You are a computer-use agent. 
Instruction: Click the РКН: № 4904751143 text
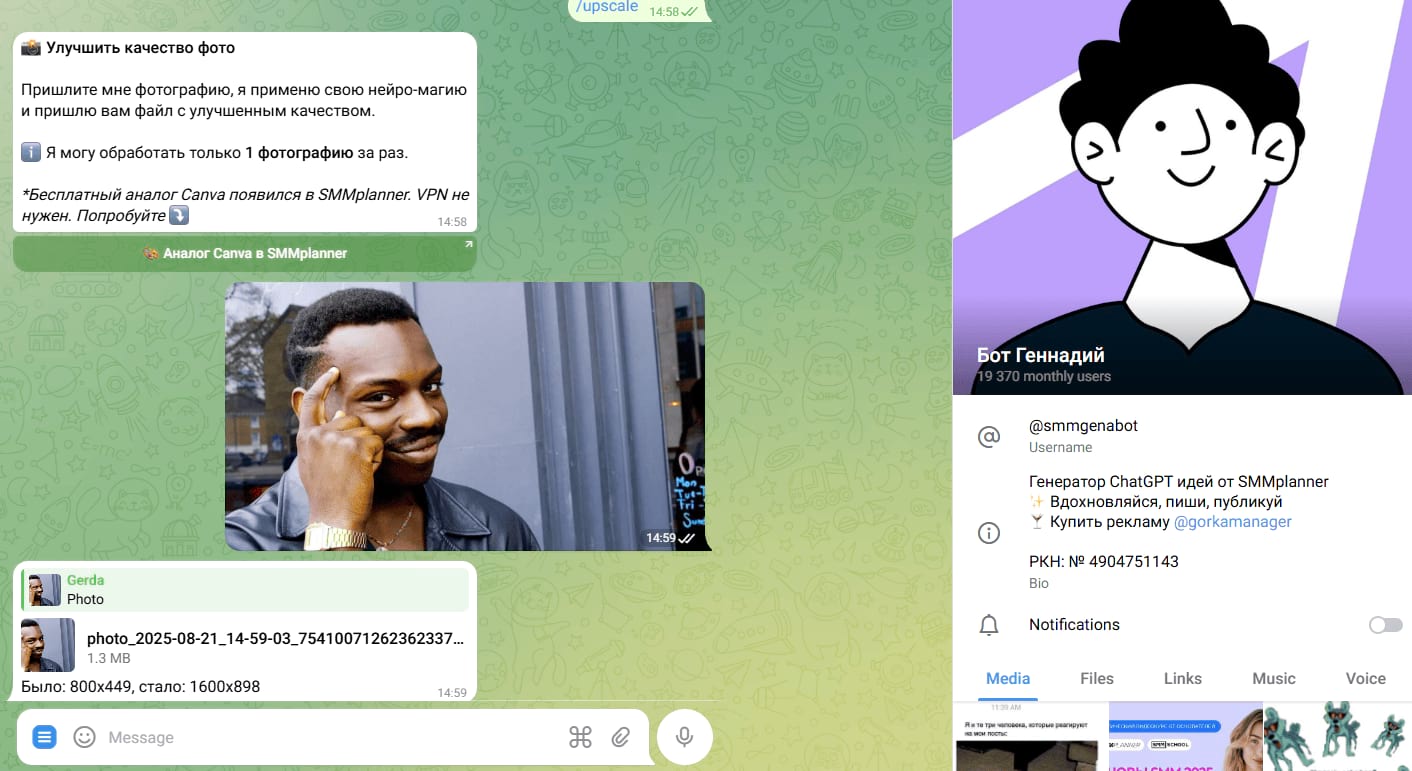(1104, 562)
